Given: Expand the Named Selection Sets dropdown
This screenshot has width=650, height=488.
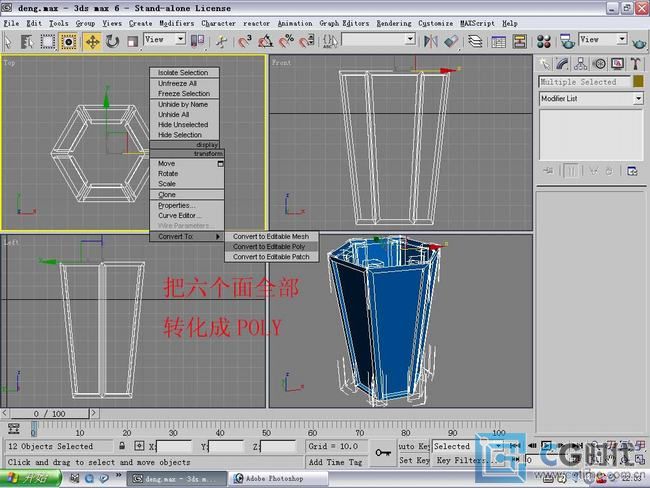Looking at the screenshot, I should click(410, 39).
